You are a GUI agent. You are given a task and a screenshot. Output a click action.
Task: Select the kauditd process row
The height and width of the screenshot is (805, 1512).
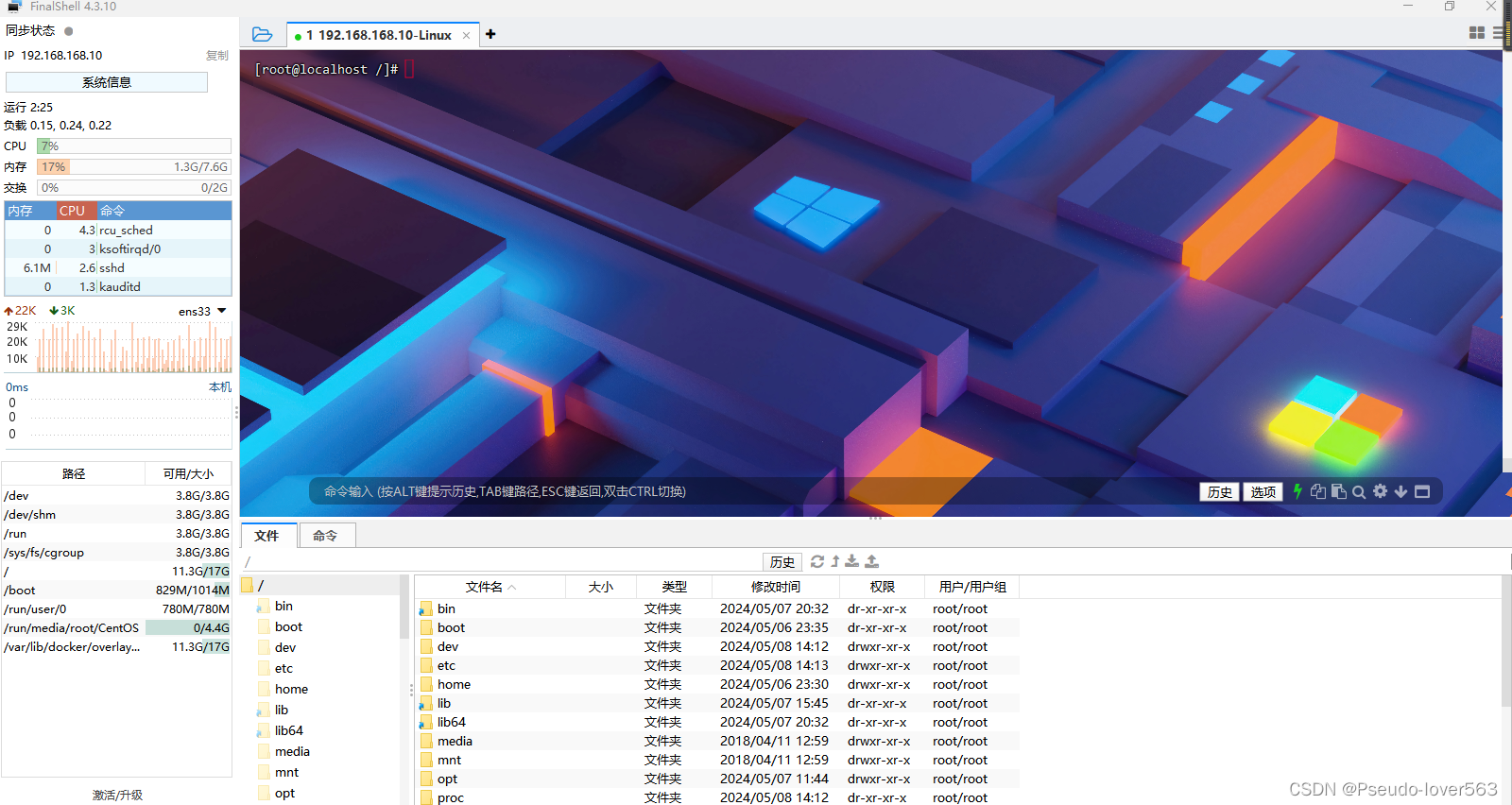(x=118, y=287)
